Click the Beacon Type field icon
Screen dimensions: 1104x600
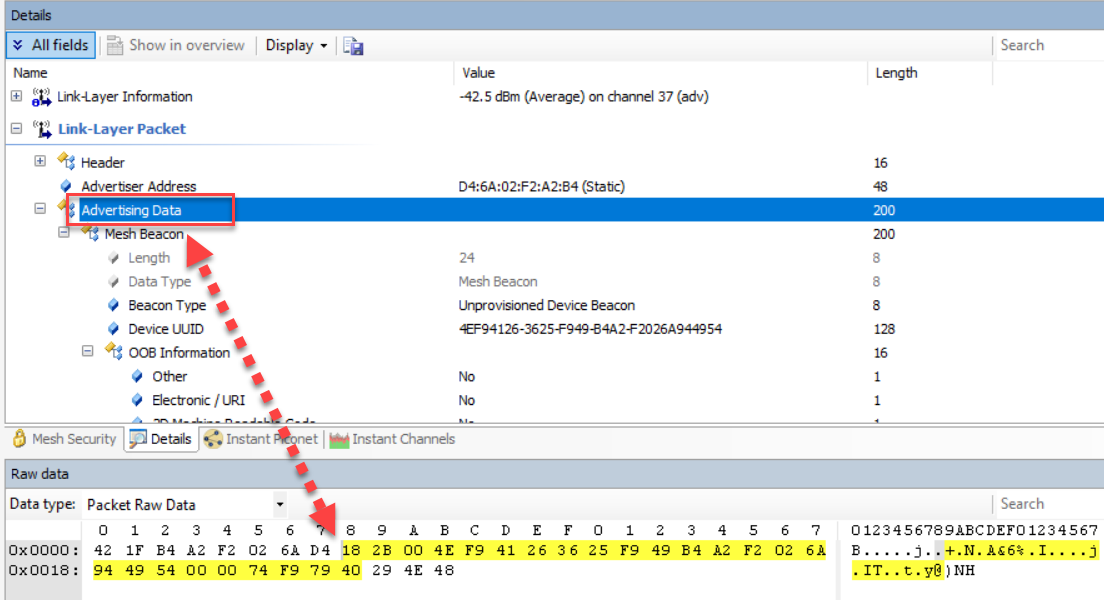114,305
